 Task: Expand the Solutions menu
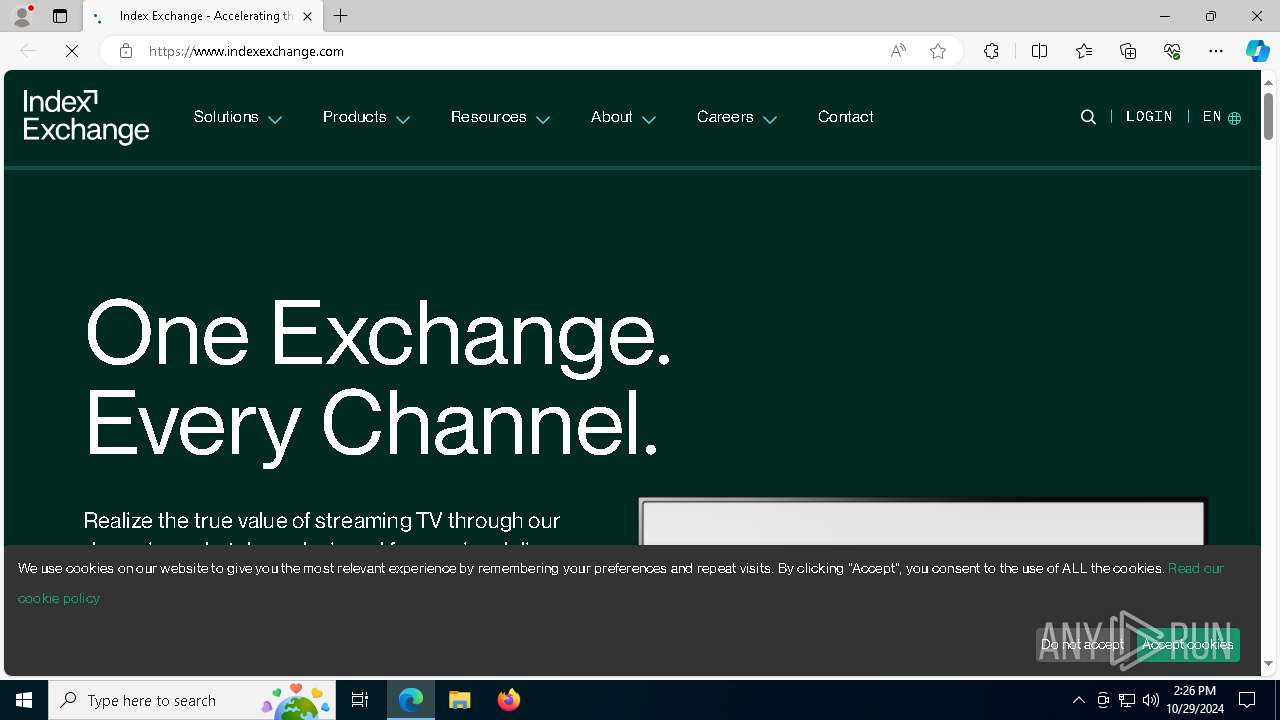click(x=238, y=117)
